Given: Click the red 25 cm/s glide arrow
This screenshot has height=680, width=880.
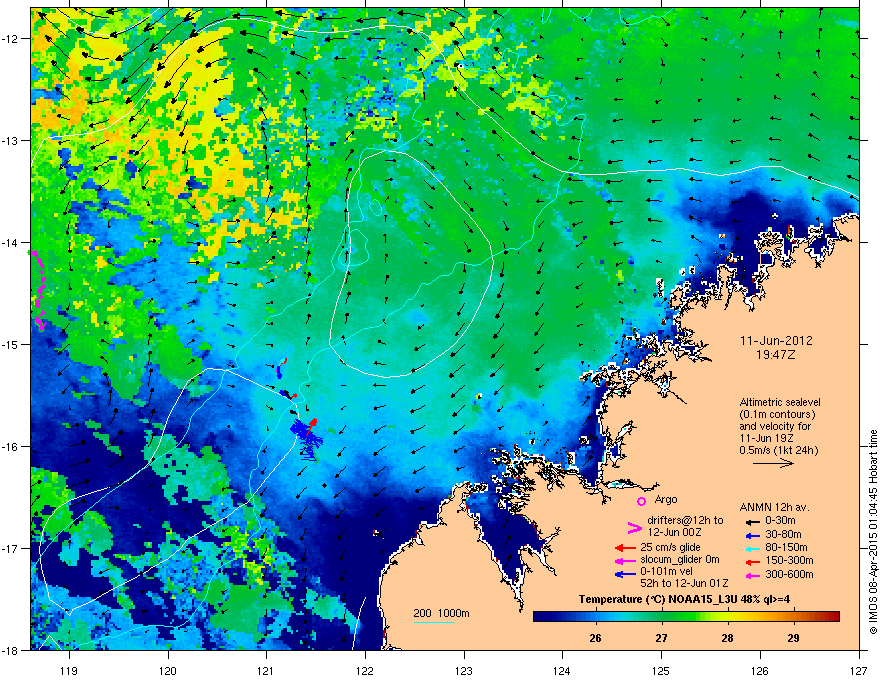Looking at the screenshot, I should tap(625, 548).
